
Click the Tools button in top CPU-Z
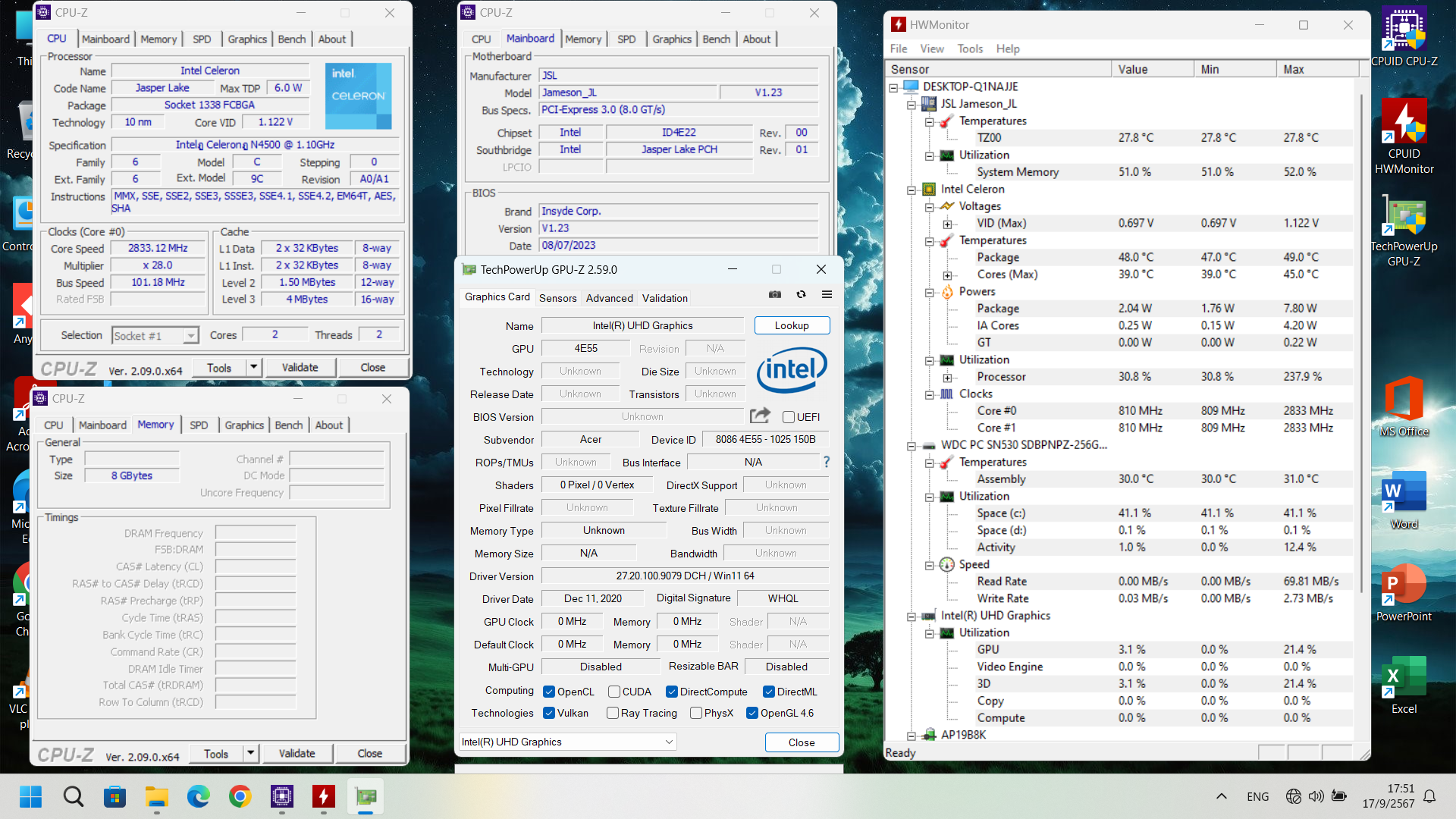point(219,368)
